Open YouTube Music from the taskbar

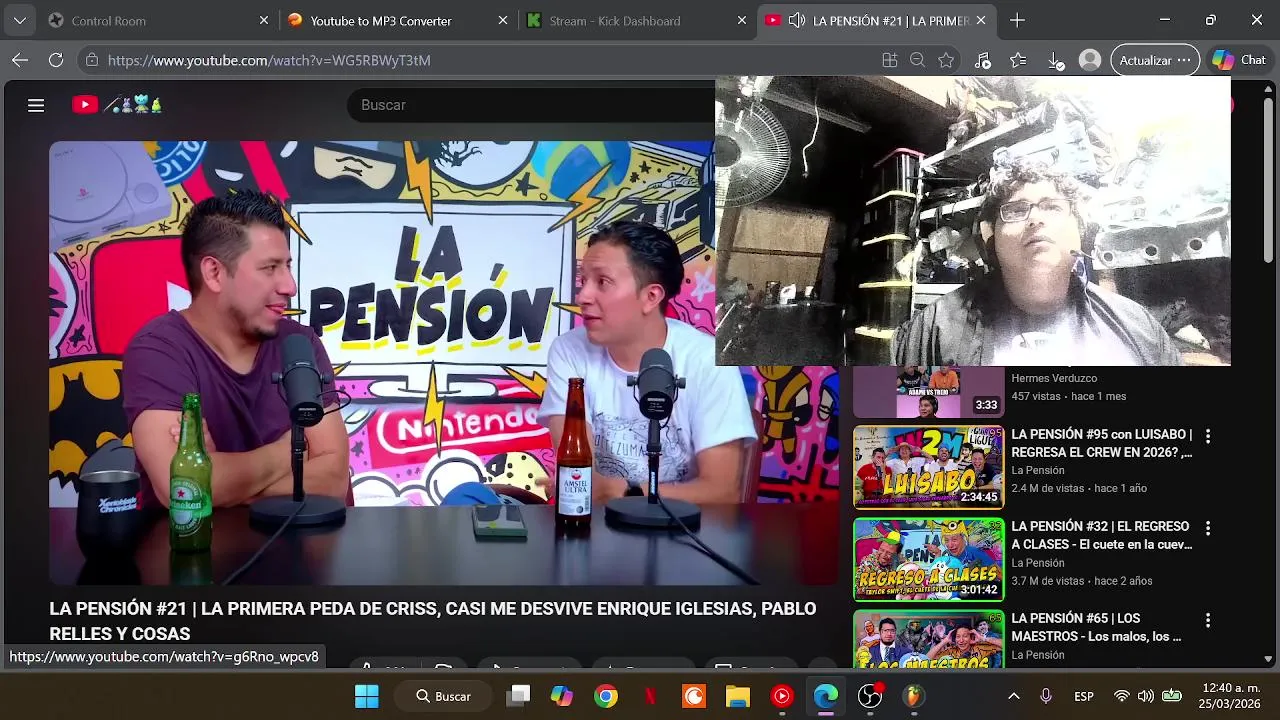[782, 696]
